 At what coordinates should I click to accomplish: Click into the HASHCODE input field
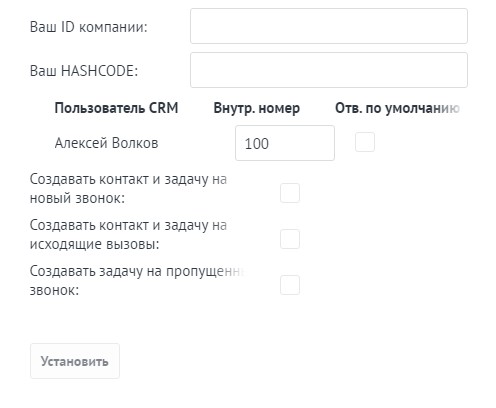329,70
